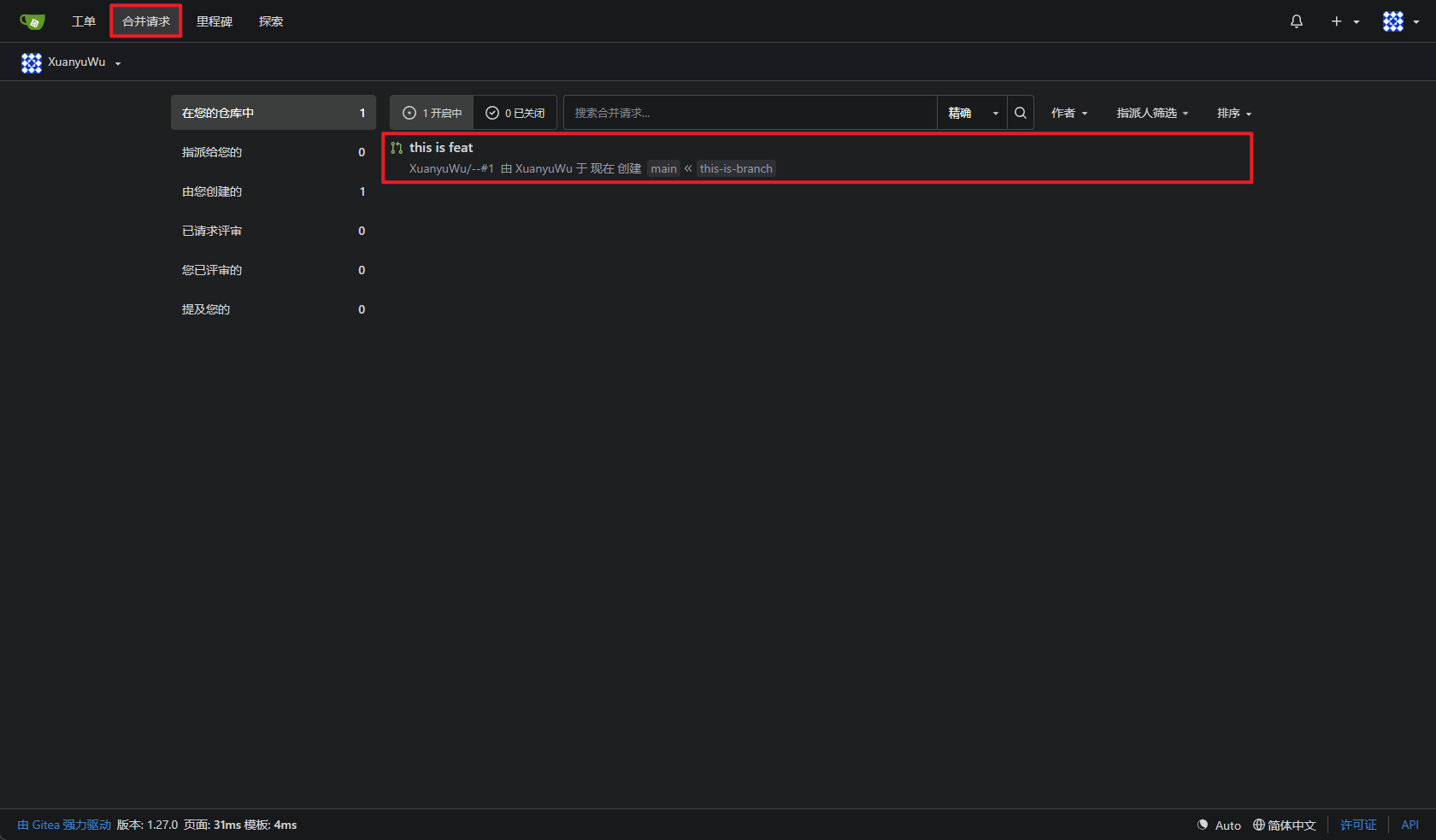Click the this-is-branch branch label
Viewport: 1436px width, 840px height.
(x=736, y=168)
